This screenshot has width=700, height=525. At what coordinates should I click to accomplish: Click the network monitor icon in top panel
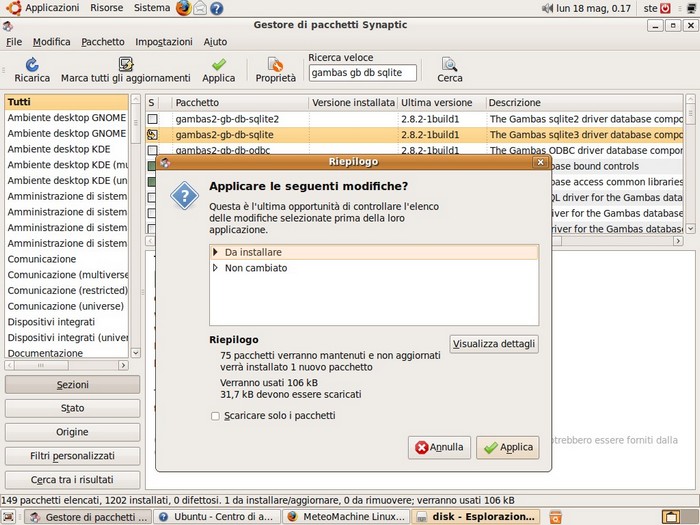click(692, 8)
